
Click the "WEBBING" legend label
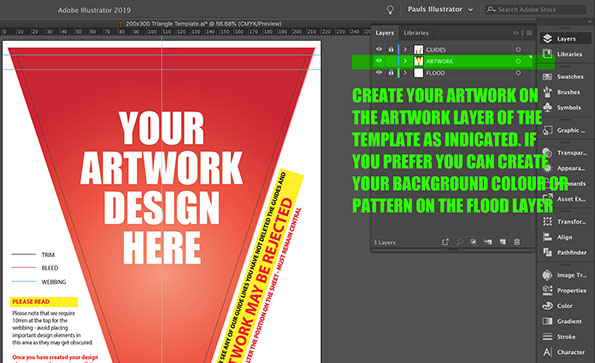tap(54, 282)
